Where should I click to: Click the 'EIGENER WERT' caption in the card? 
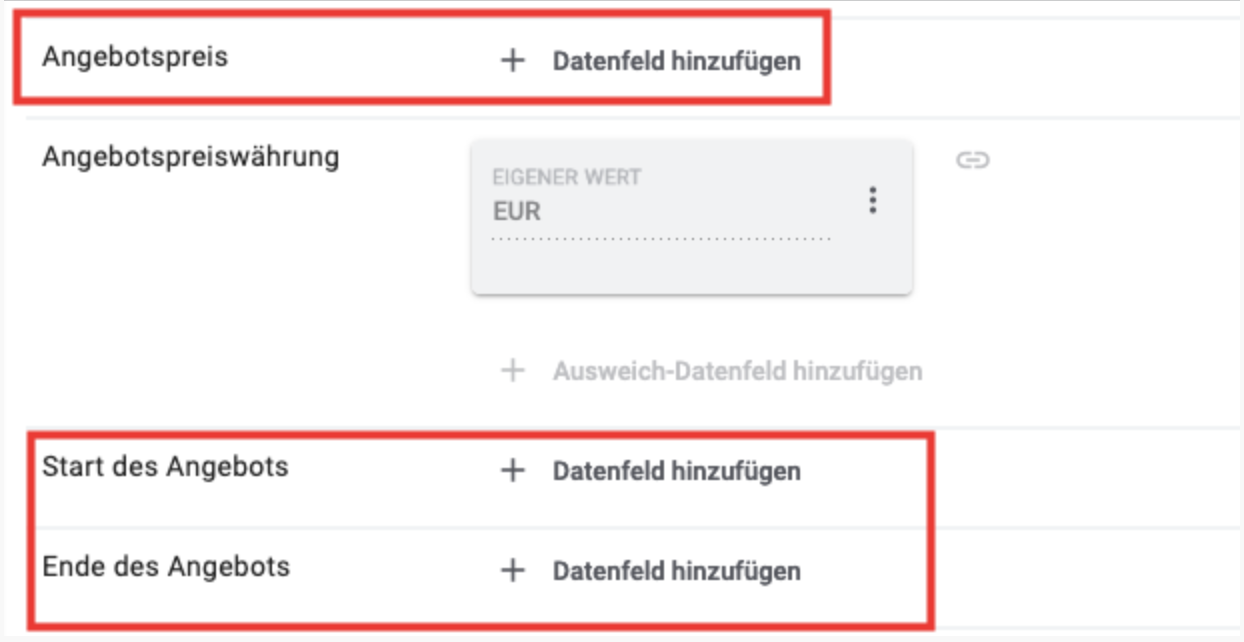click(566, 177)
